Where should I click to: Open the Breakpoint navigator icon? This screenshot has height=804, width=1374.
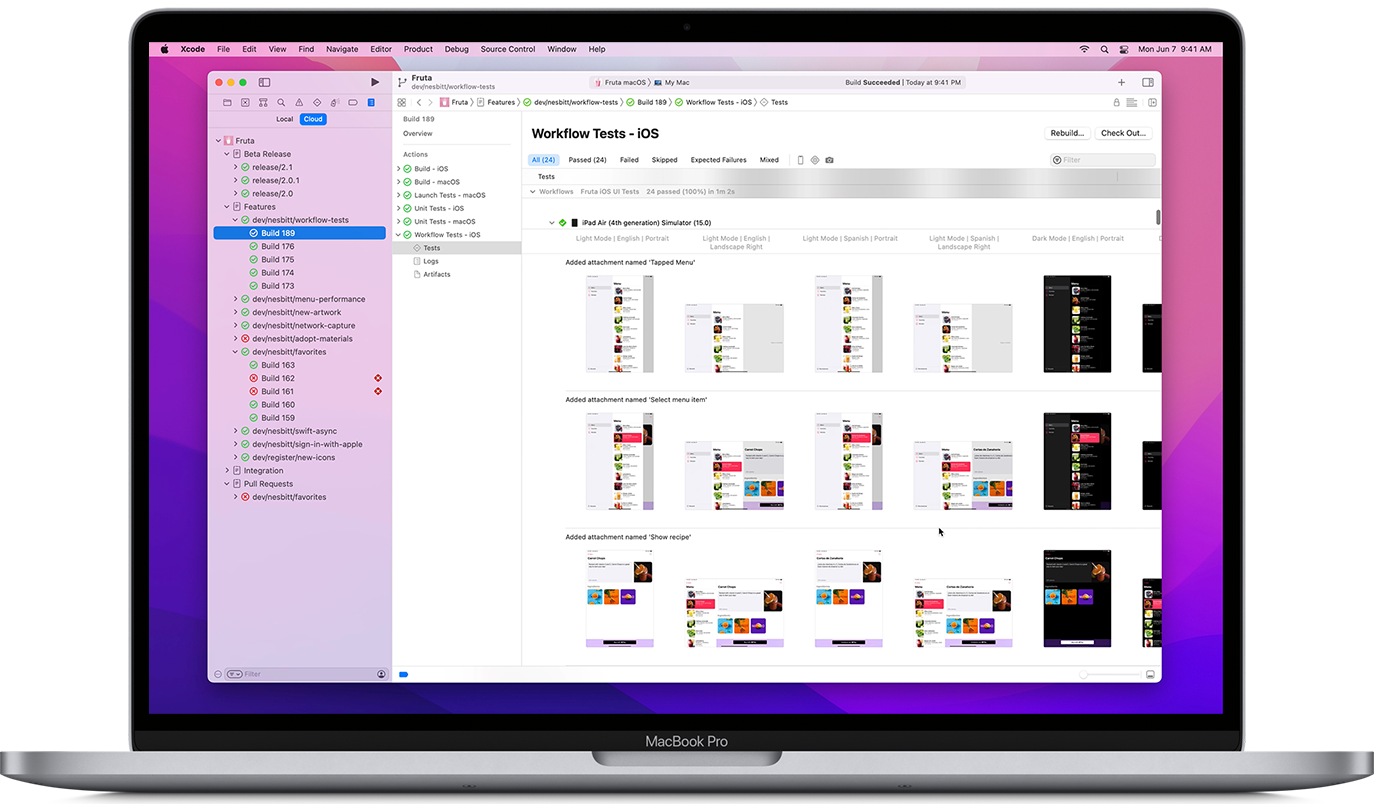[x=353, y=102]
